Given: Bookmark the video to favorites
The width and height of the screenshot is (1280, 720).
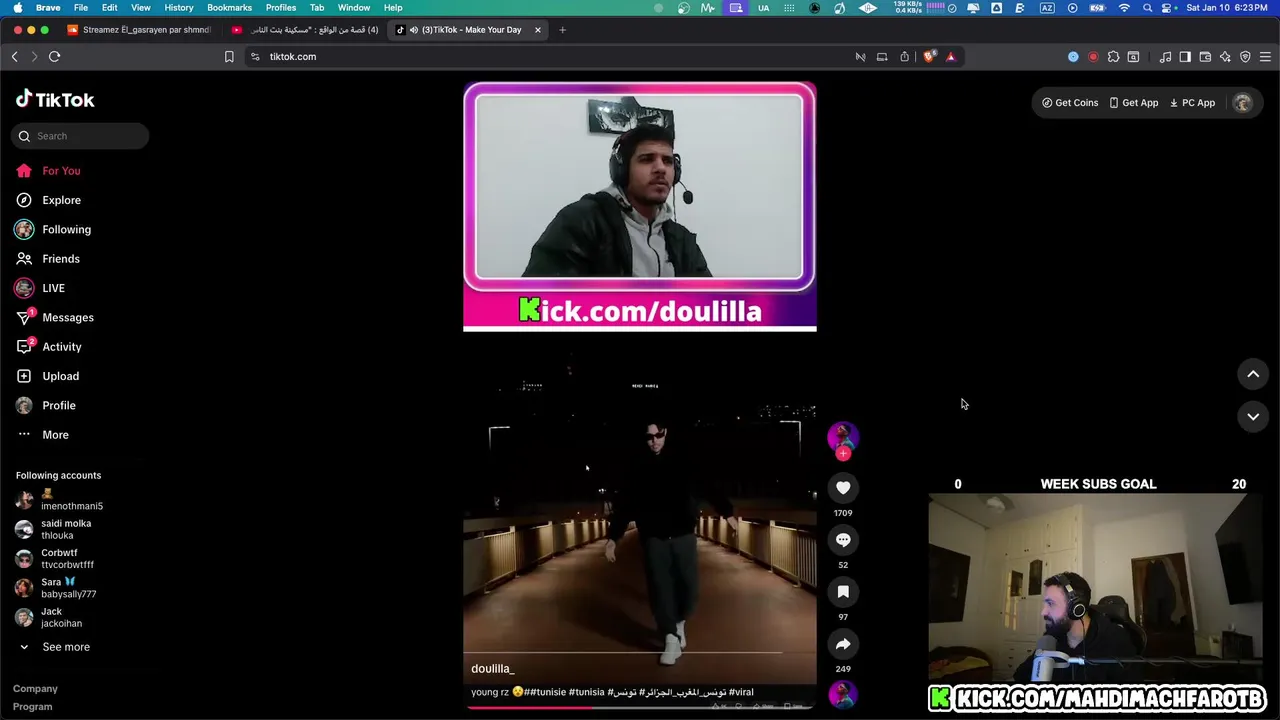Looking at the screenshot, I should [x=843, y=592].
